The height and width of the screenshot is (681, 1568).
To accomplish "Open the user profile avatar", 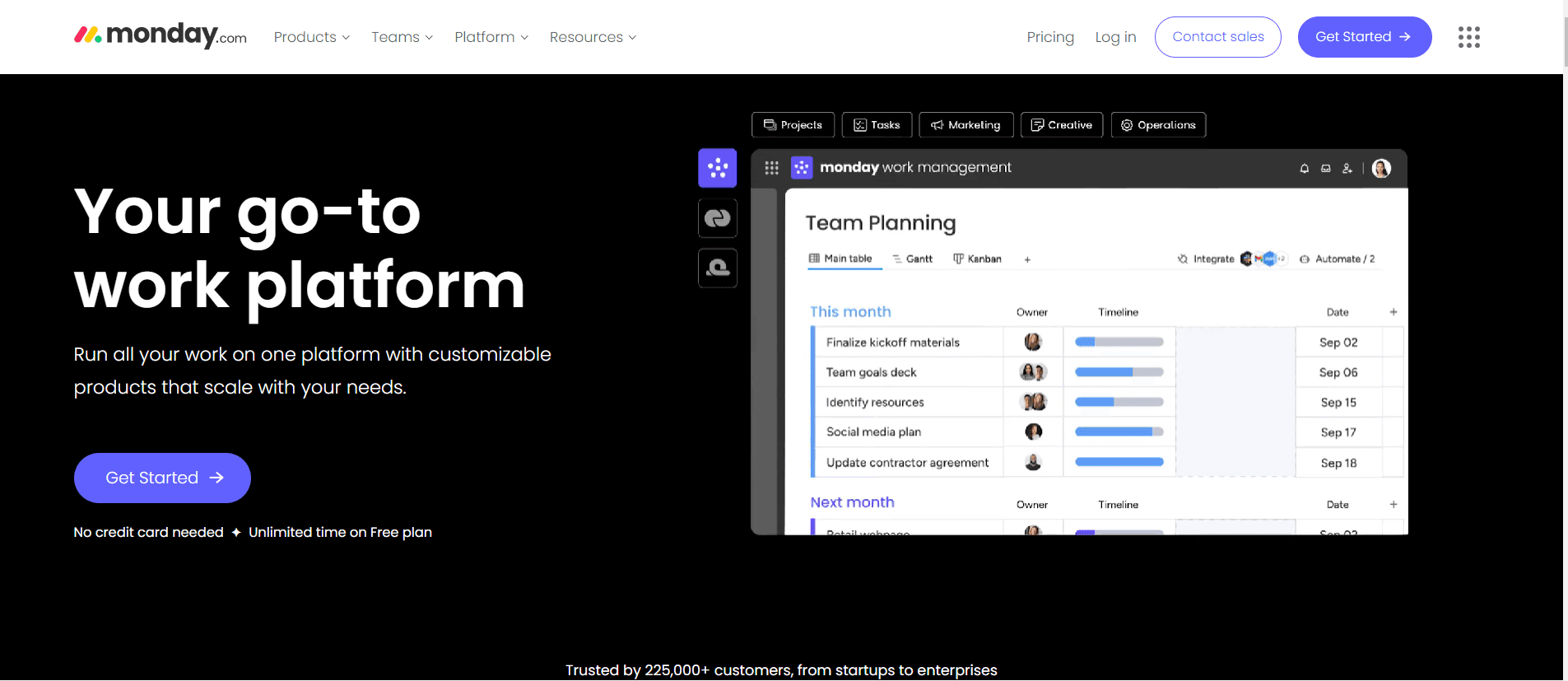I will [1381, 168].
